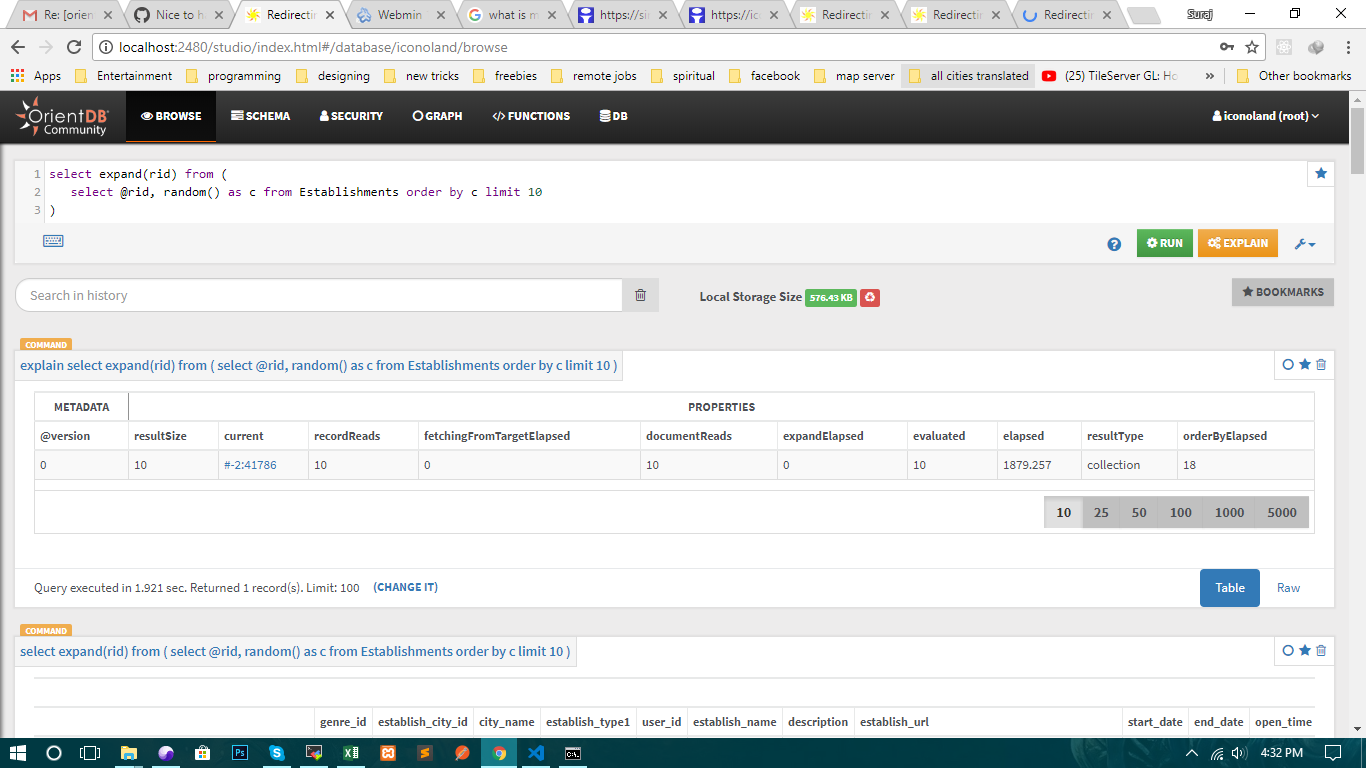Bookmark the current query using the star icon
The height and width of the screenshot is (768, 1366).
coord(1321,173)
